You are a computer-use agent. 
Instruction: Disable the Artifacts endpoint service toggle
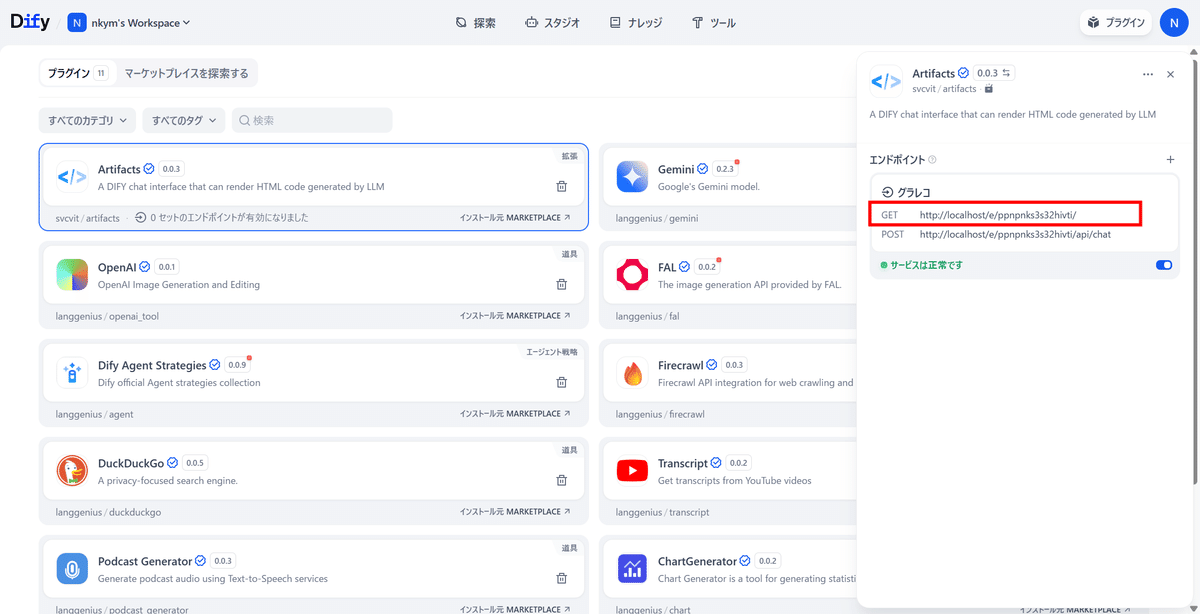point(1162,265)
